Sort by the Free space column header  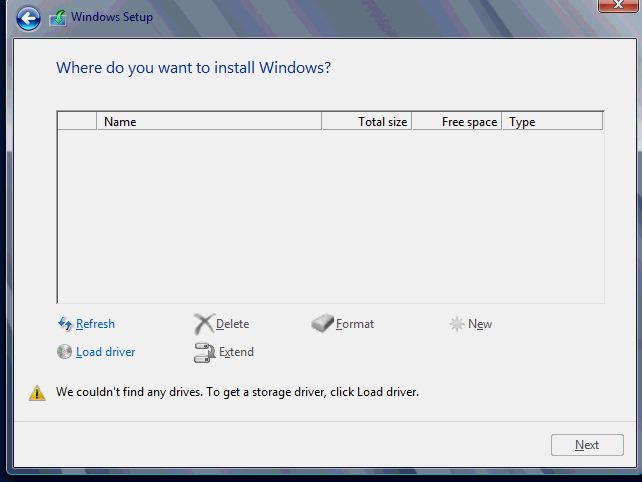click(x=457, y=122)
